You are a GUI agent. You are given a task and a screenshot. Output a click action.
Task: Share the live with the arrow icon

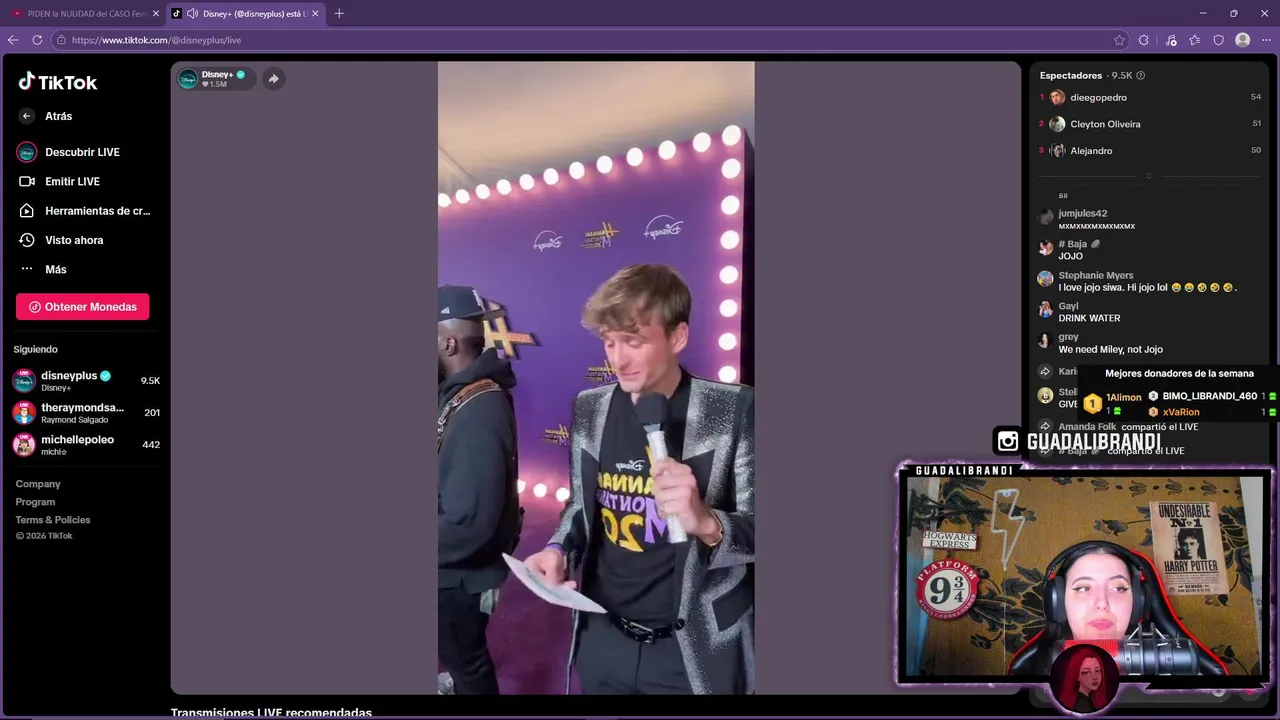(x=274, y=79)
